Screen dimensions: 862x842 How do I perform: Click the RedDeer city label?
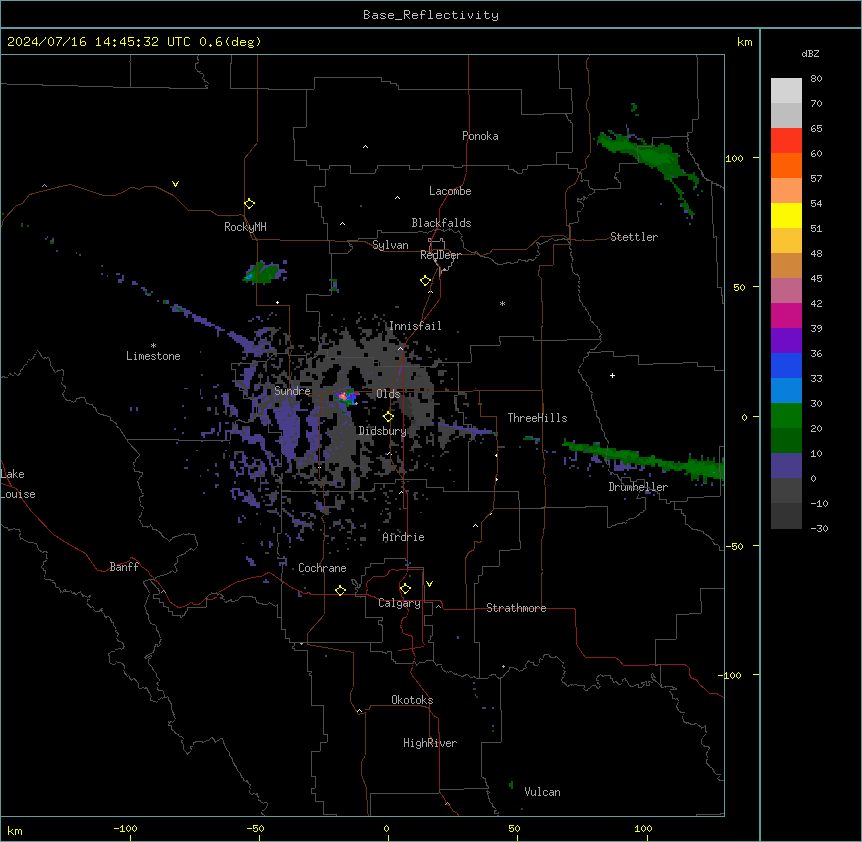coord(440,255)
